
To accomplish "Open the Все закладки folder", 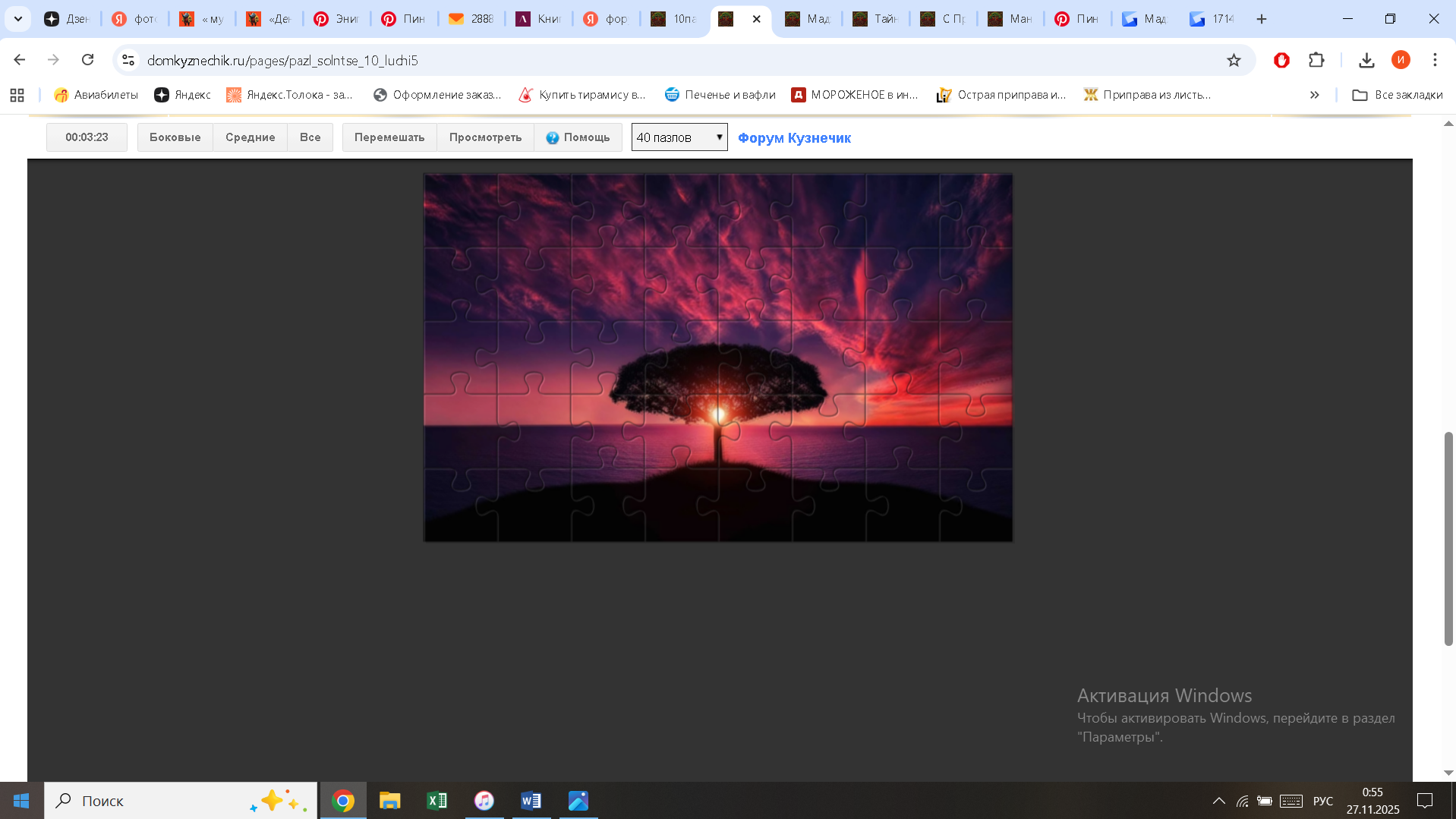I will 1398,95.
